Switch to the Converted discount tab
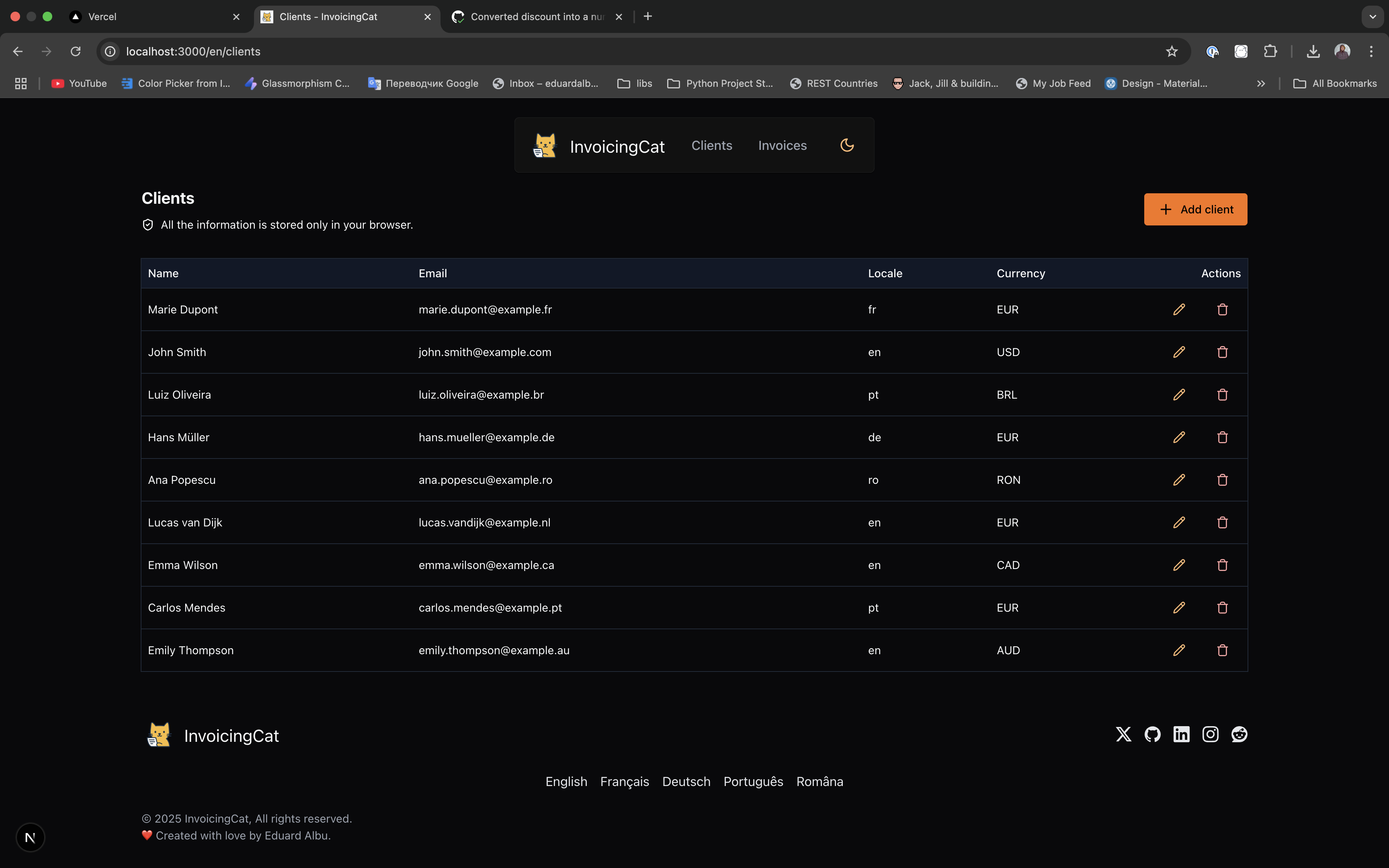The image size is (1389, 868). tap(537, 16)
